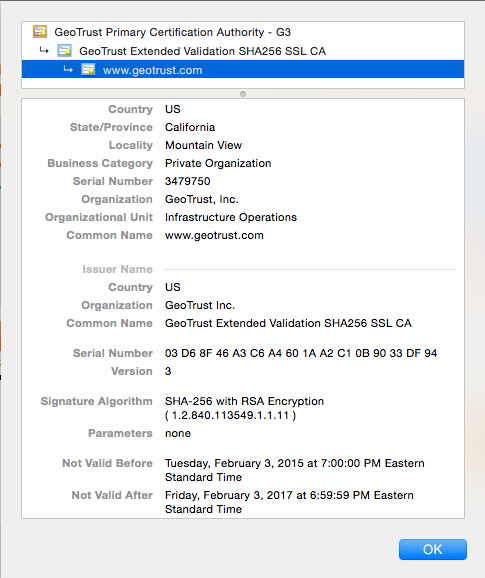Click the Not Valid Before date February 3, 2015
The width and height of the screenshot is (485, 578).
(294, 470)
